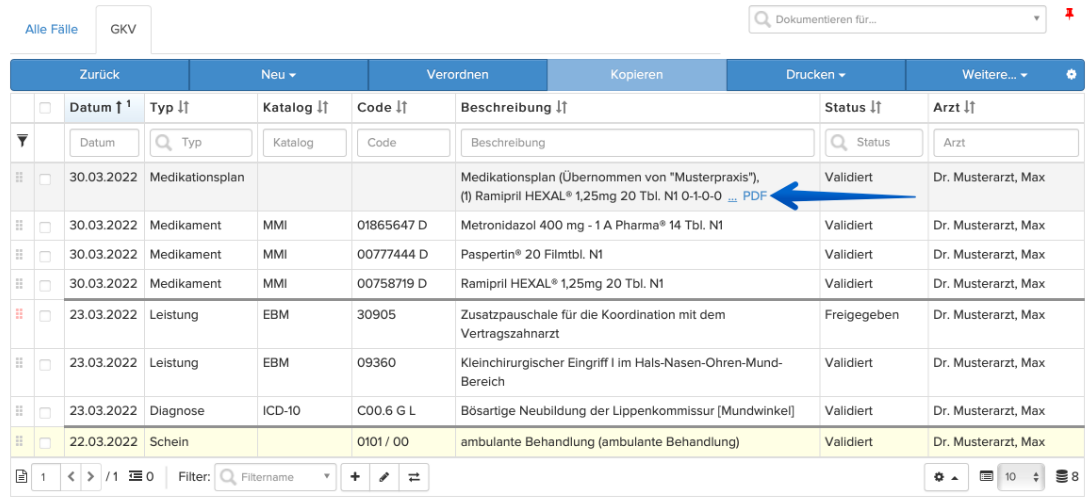Viewport: 1091px width, 504px height.
Task: Check the Zusatzpauschale row checkbox
Action: tap(45, 316)
